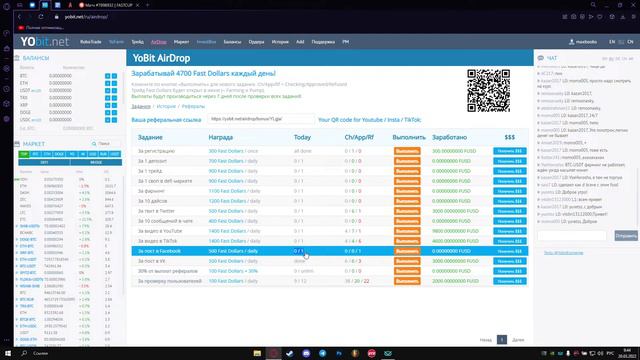Click Выполнить for За пост в Twitter
The image size is (640, 360).
click(407, 211)
